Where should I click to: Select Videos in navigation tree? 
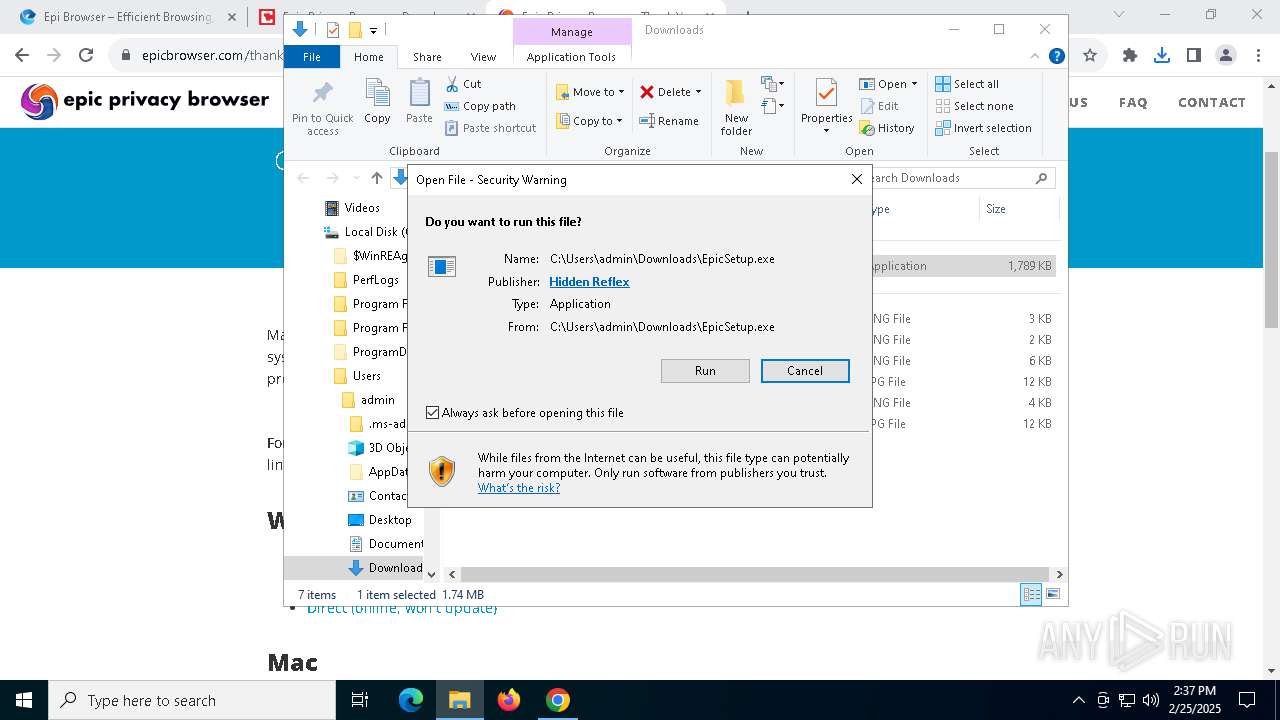(x=362, y=208)
